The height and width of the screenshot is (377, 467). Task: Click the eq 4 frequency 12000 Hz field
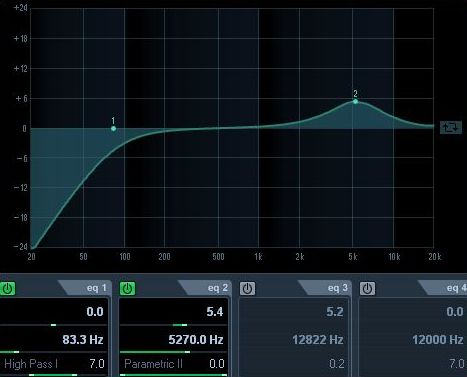[x=438, y=340]
